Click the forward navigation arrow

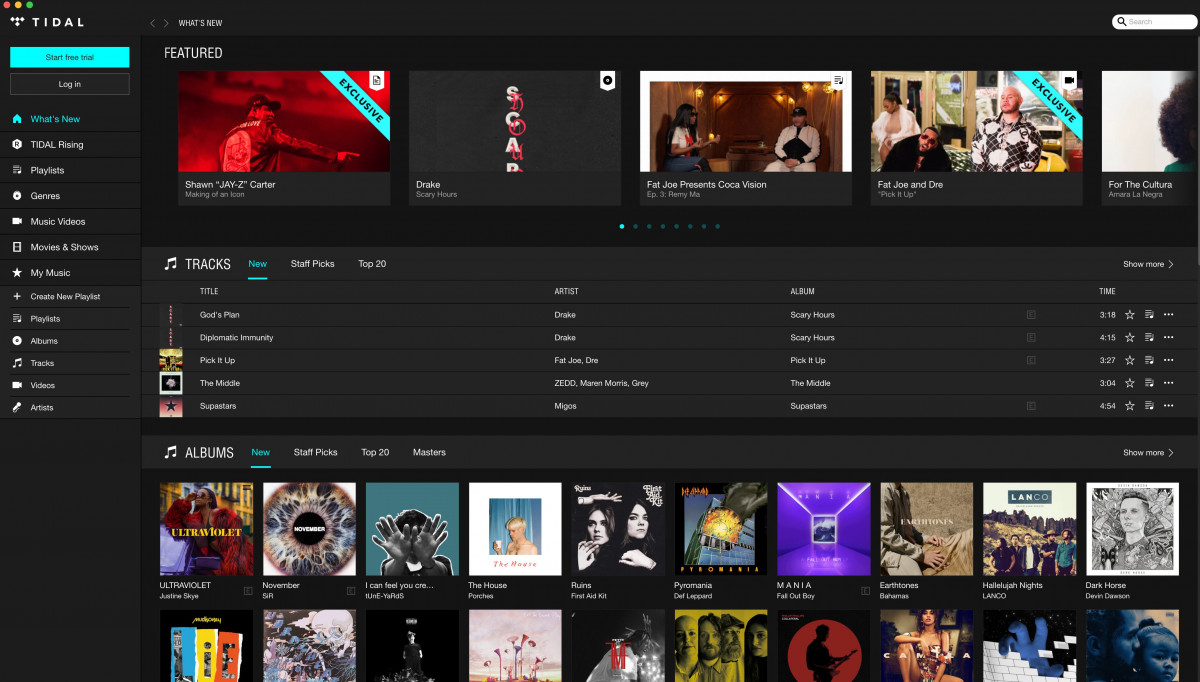tap(166, 23)
